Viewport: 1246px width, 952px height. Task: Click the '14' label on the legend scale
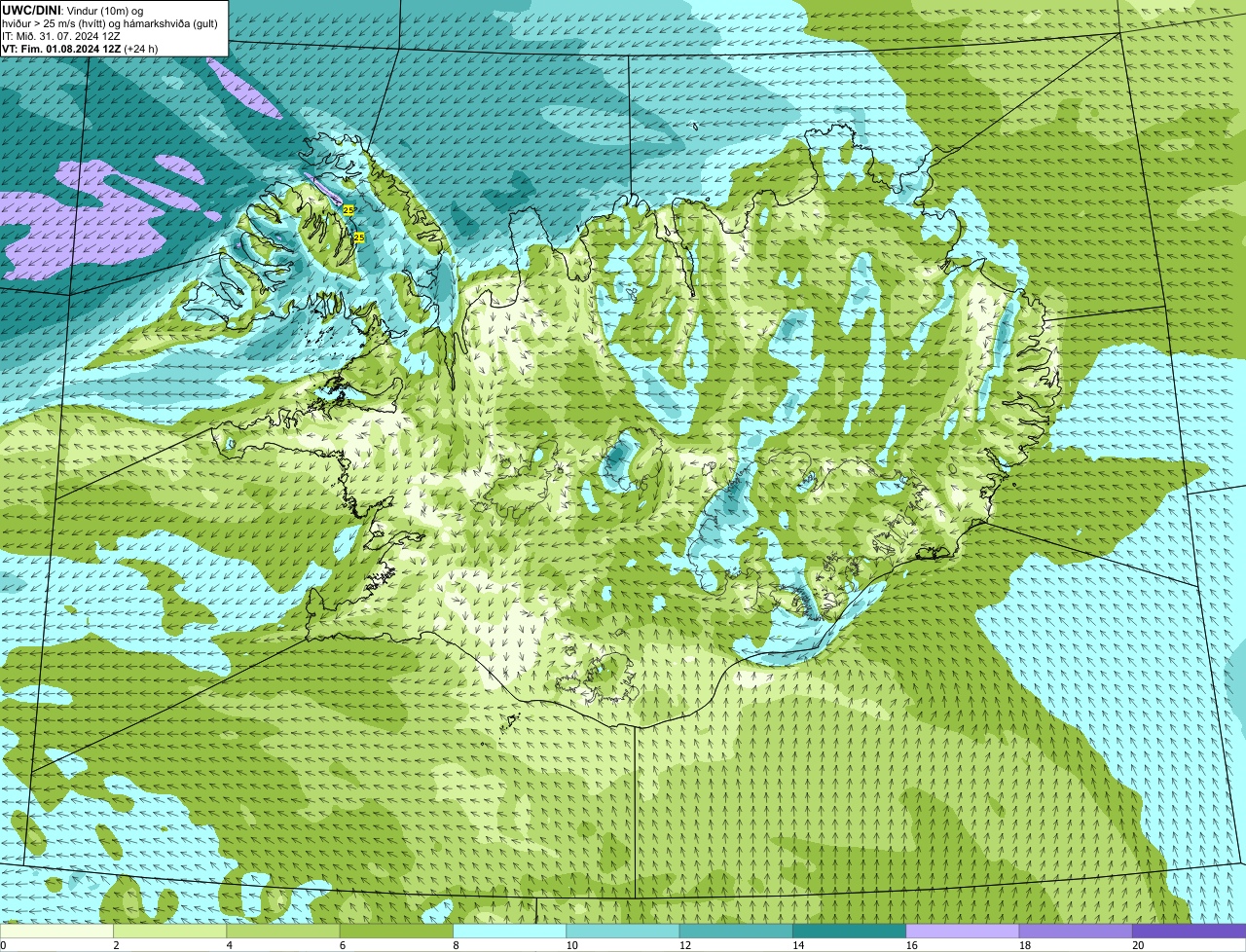(x=798, y=945)
